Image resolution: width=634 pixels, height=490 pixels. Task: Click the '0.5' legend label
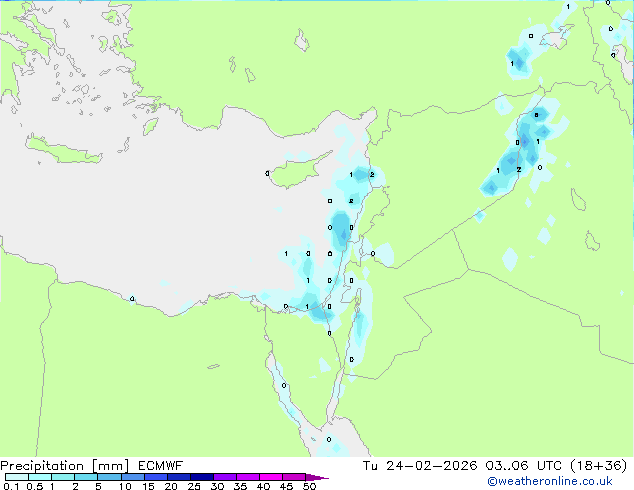(34, 486)
